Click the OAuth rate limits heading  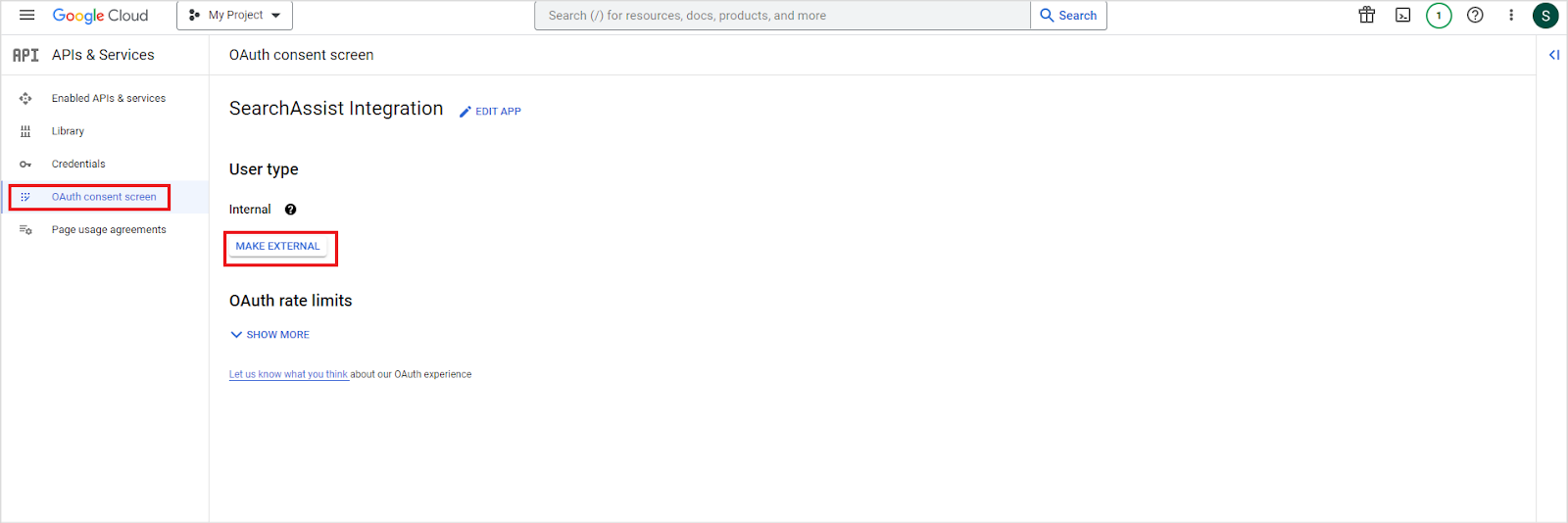(290, 301)
